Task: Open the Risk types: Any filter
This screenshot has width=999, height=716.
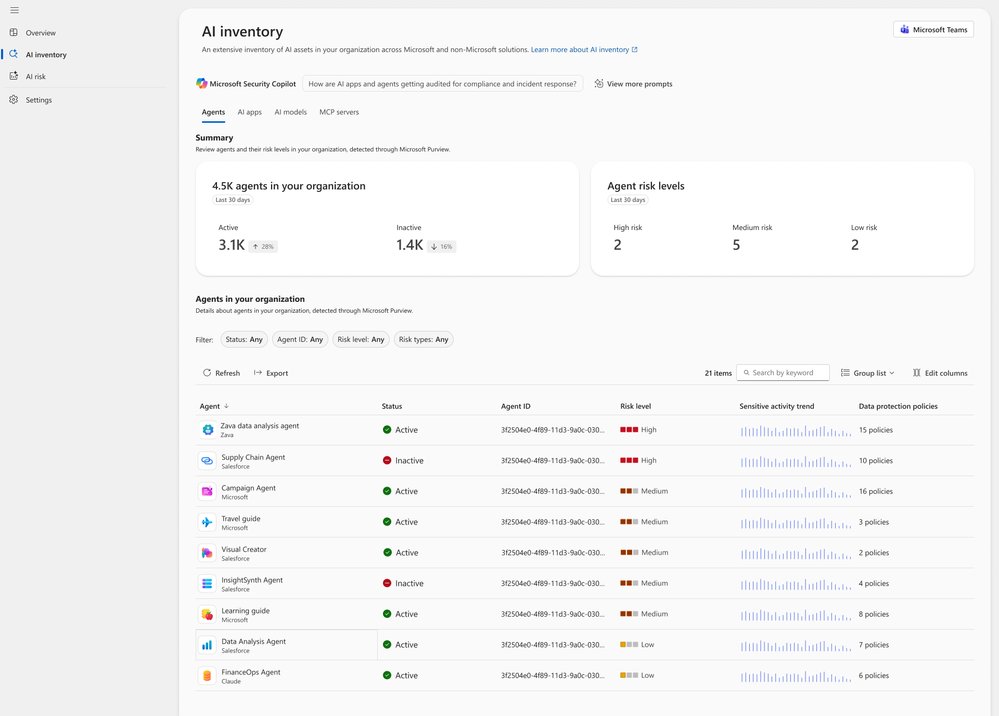Action: tap(423, 340)
